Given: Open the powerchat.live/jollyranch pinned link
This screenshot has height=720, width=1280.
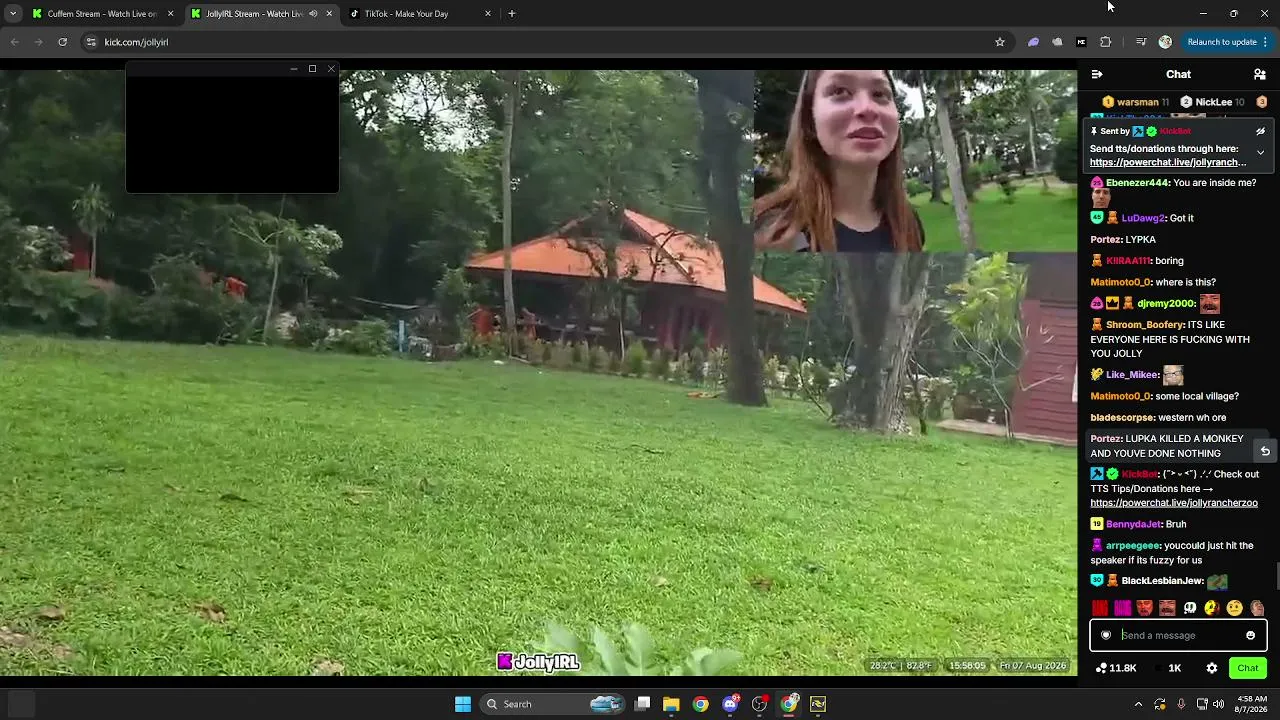Looking at the screenshot, I should pos(1167,162).
